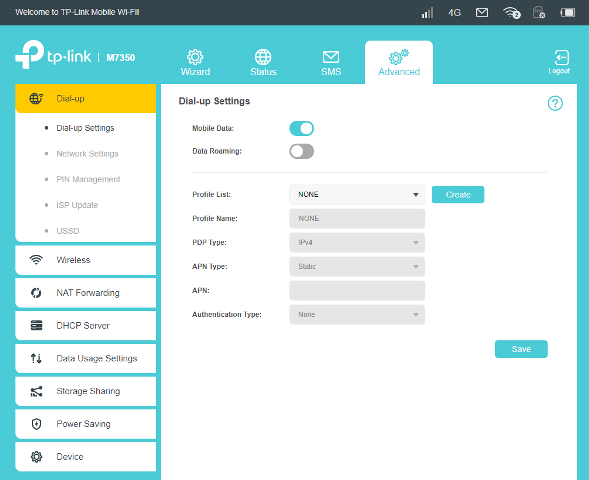Image resolution: width=589 pixels, height=480 pixels.
Task: Click the Wireless Wi-Fi sidebar icon
Action: coord(36,260)
